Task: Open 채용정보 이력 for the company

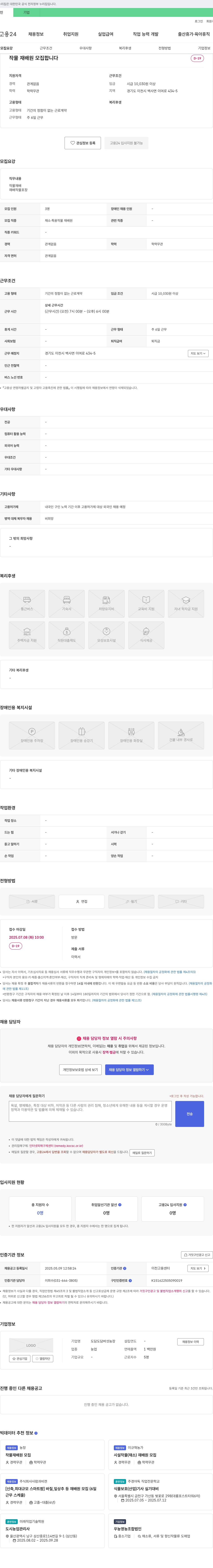Action: [x=191, y=1342]
